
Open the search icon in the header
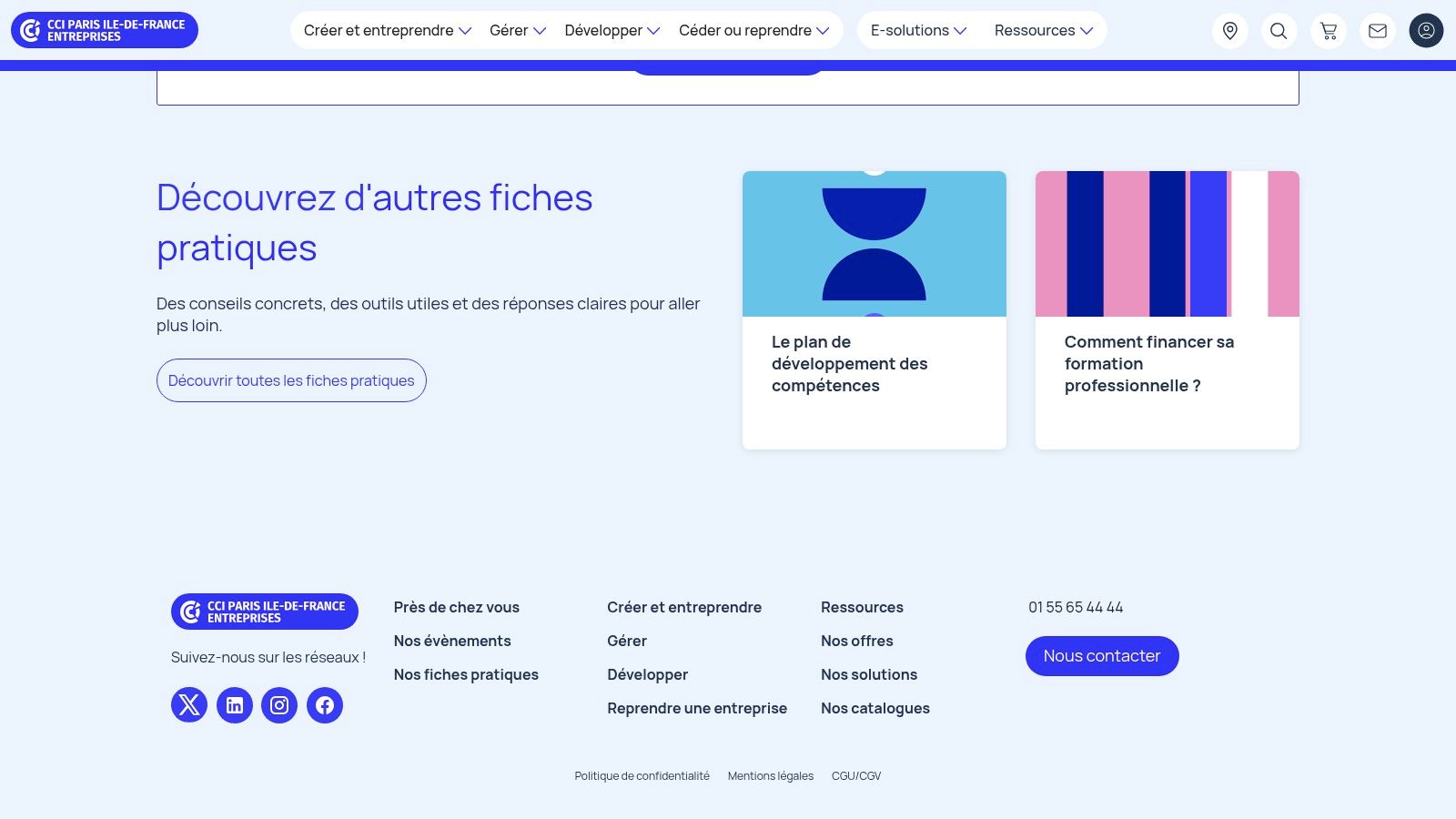coord(1279,30)
